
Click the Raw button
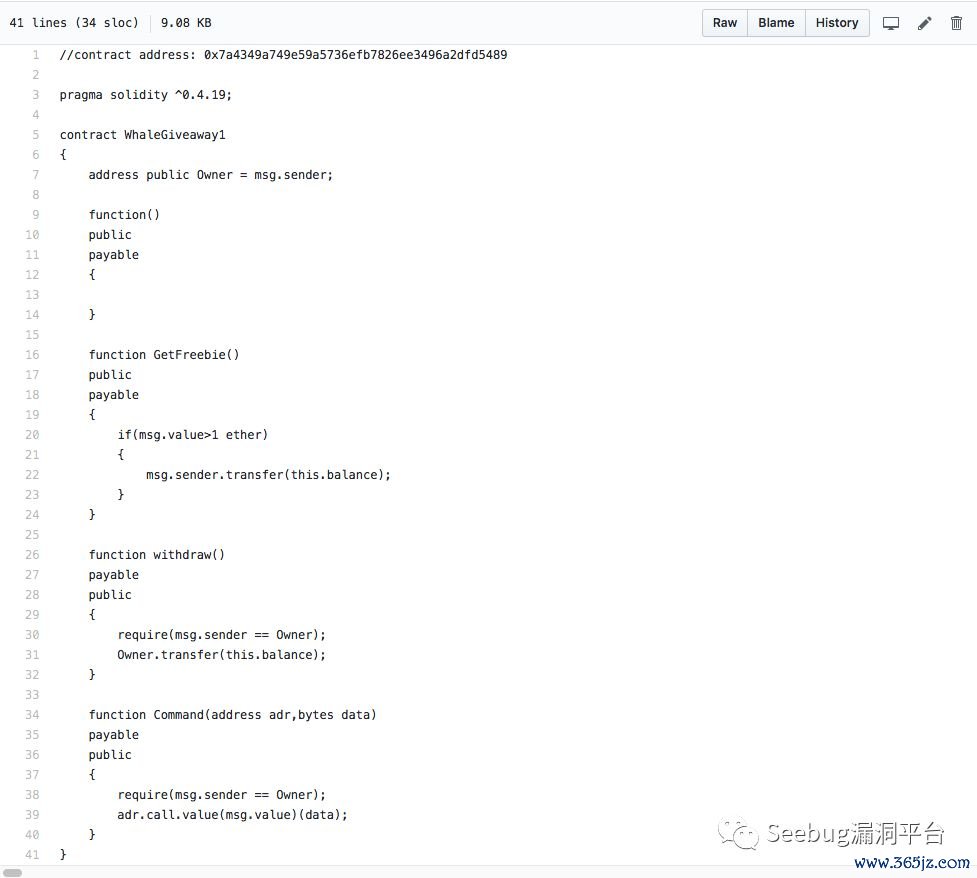(x=725, y=23)
